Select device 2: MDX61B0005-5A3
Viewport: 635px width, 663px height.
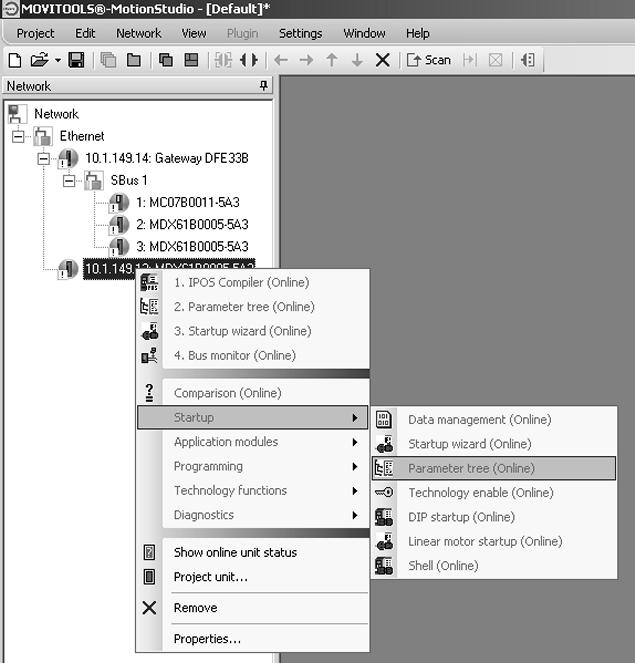[x=192, y=225]
